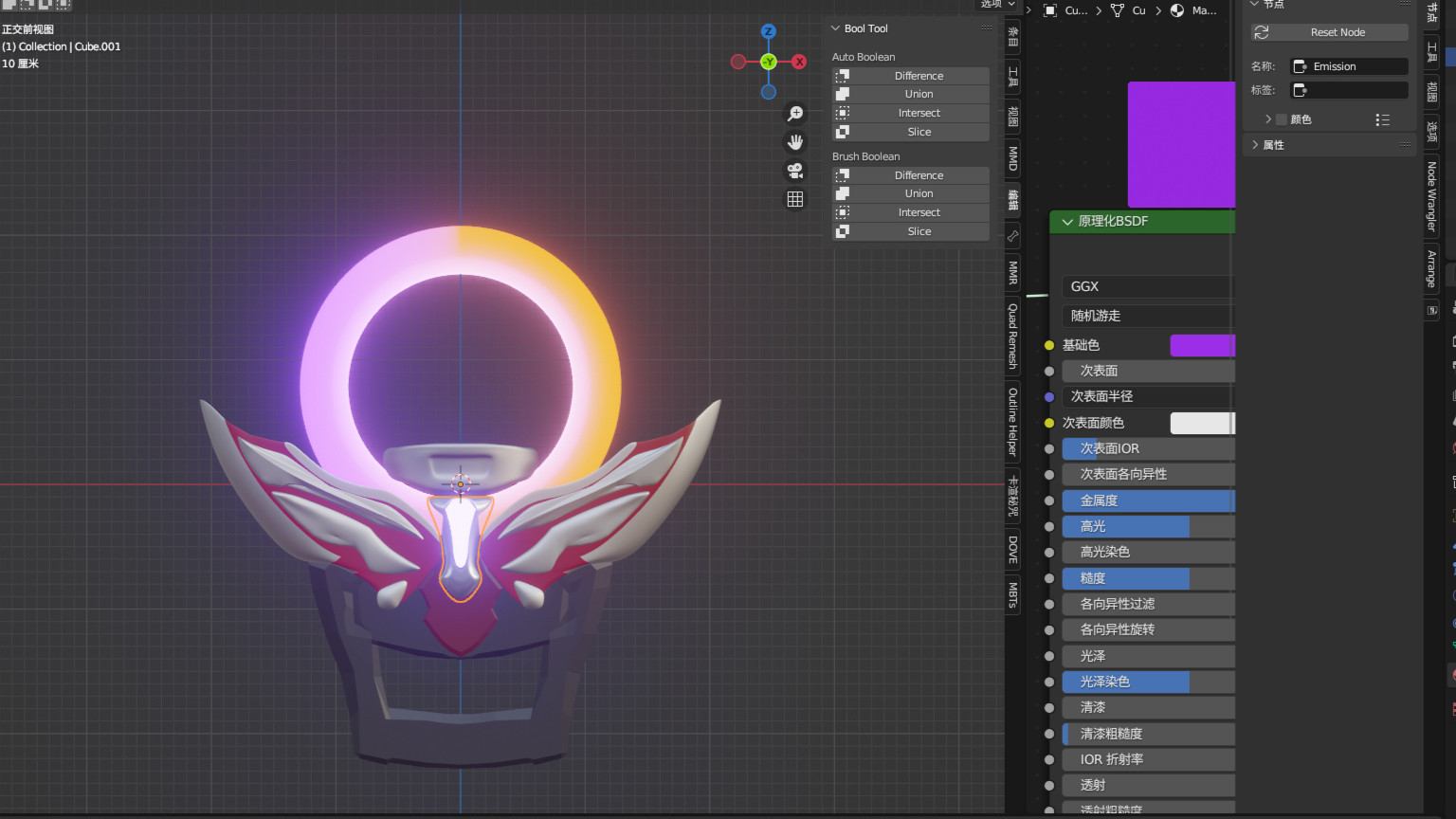Click the 次表面颜色 yellow socket dot
1456x819 pixels.
point(1049,423)
